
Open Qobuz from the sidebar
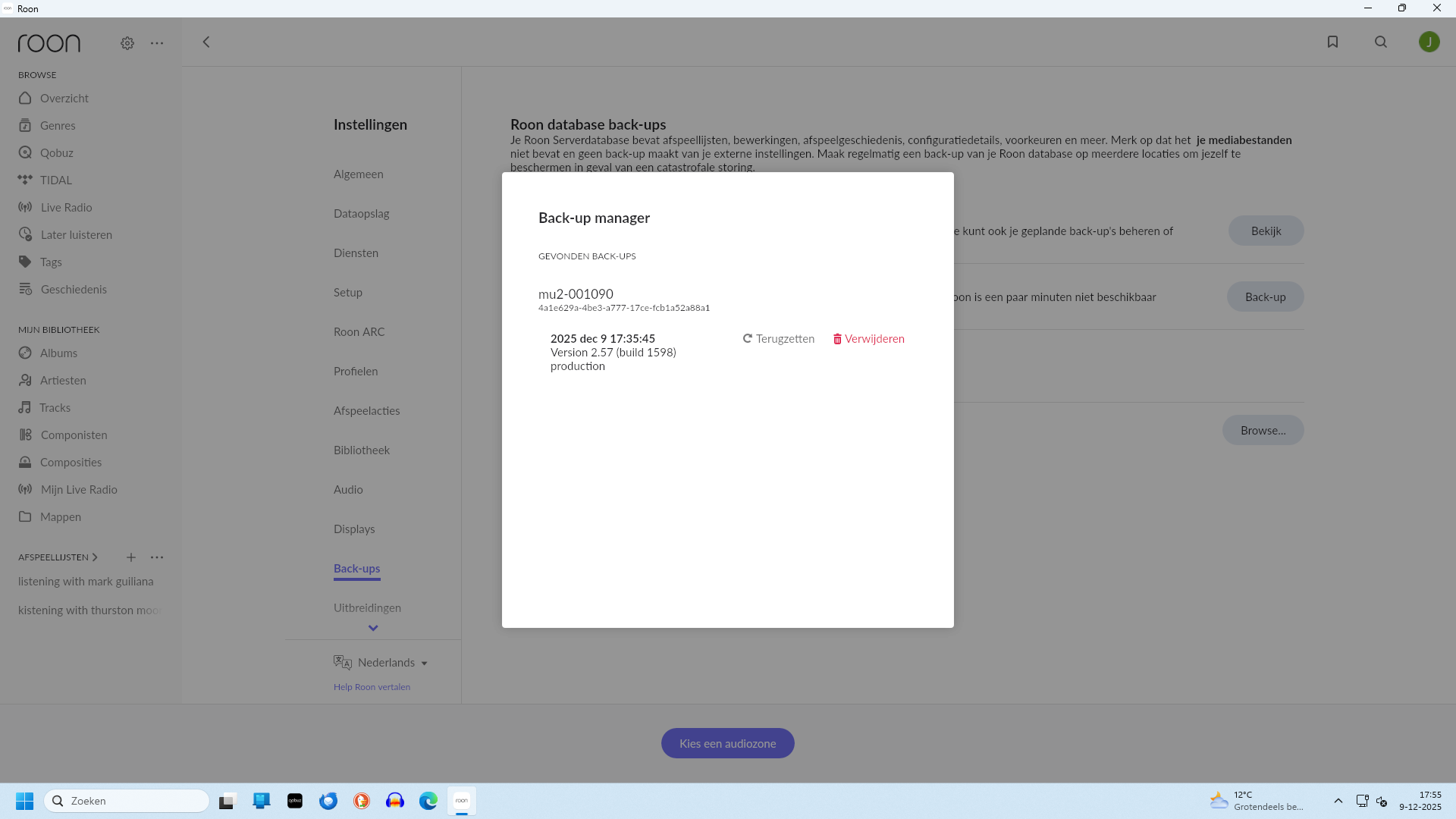click(56, 152)
